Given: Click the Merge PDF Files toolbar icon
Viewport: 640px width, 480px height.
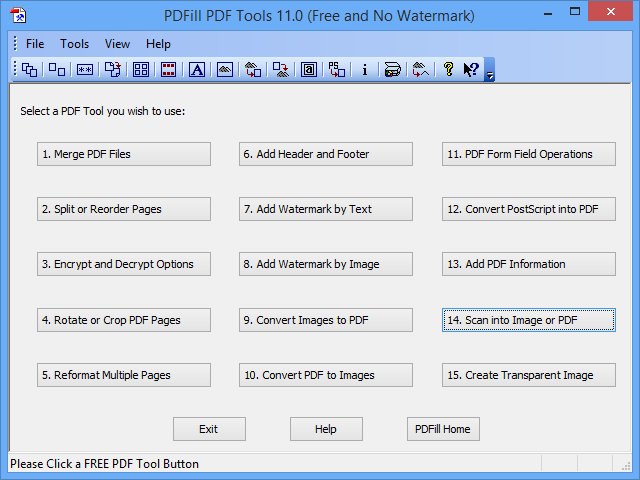Looking at the screenshot, I should (x=29, y=70).
